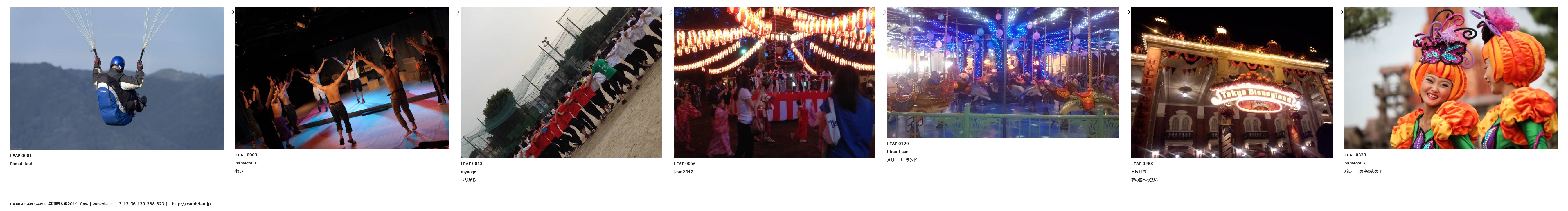Click the arrow after the tilted sports field photo

[668, 12]
